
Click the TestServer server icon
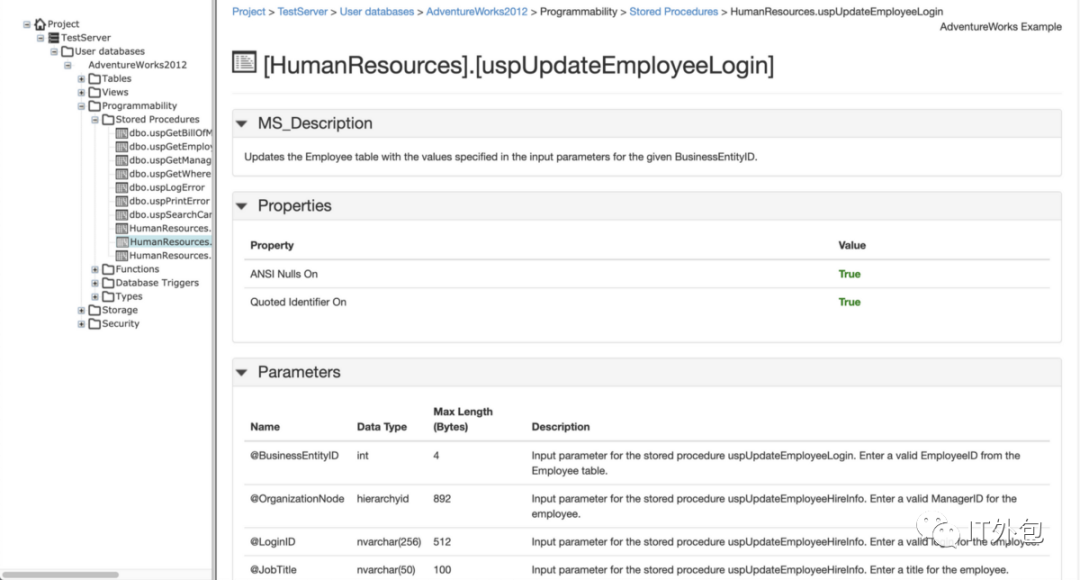click(54, 38)
